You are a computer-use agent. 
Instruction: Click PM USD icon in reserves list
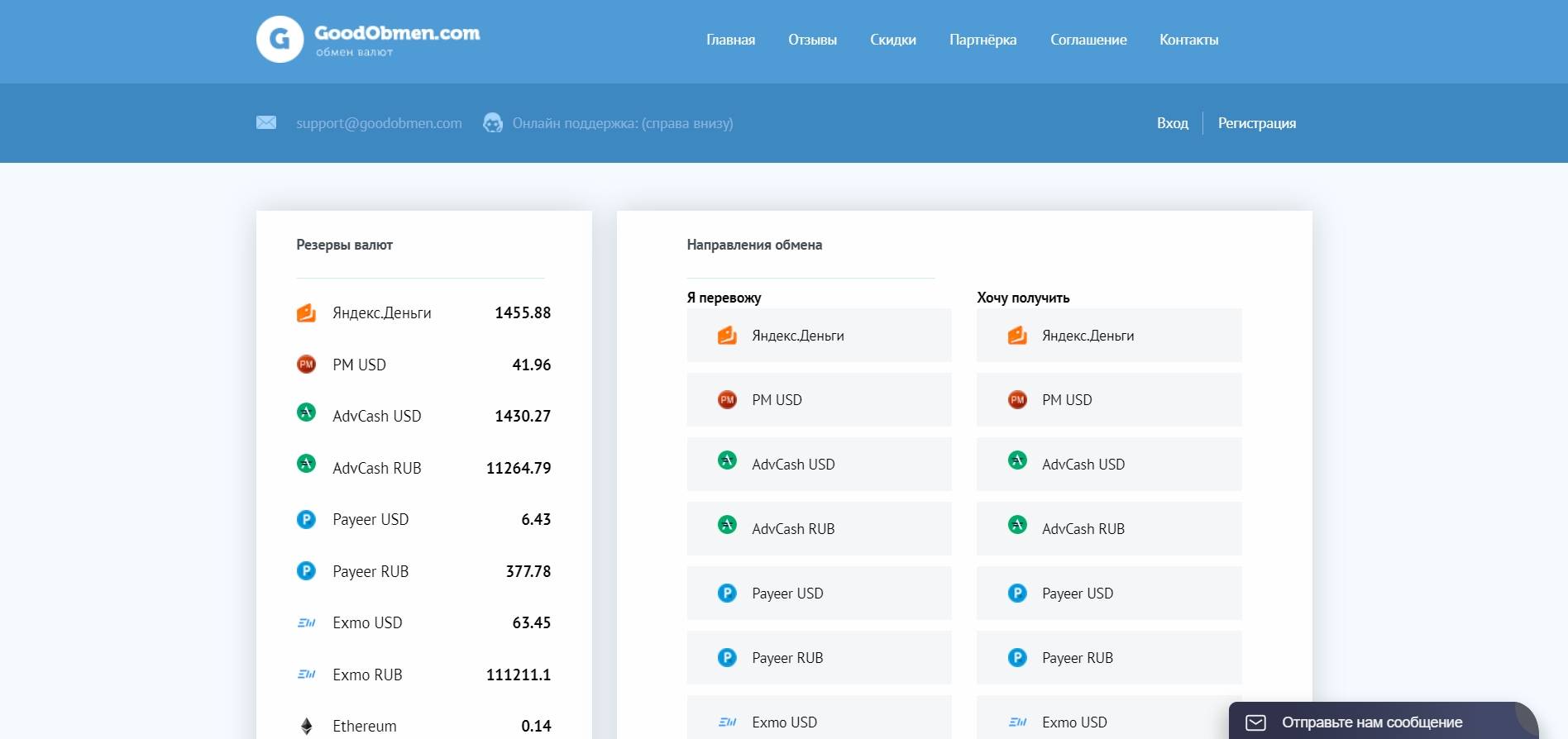pyautogui.click(x=306, y=364)
